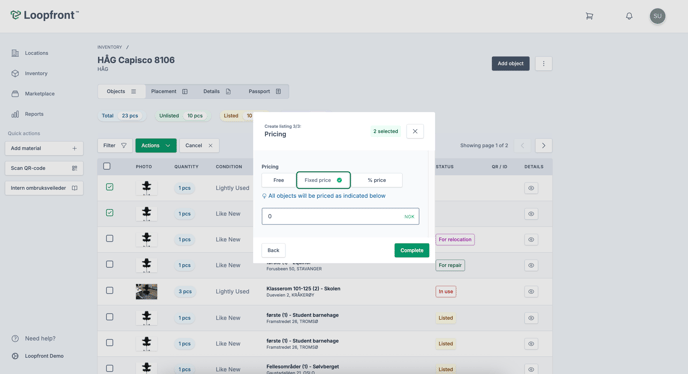688x374 pixels.
Task: Switch to the Passport tab
Action: point(265,91)
